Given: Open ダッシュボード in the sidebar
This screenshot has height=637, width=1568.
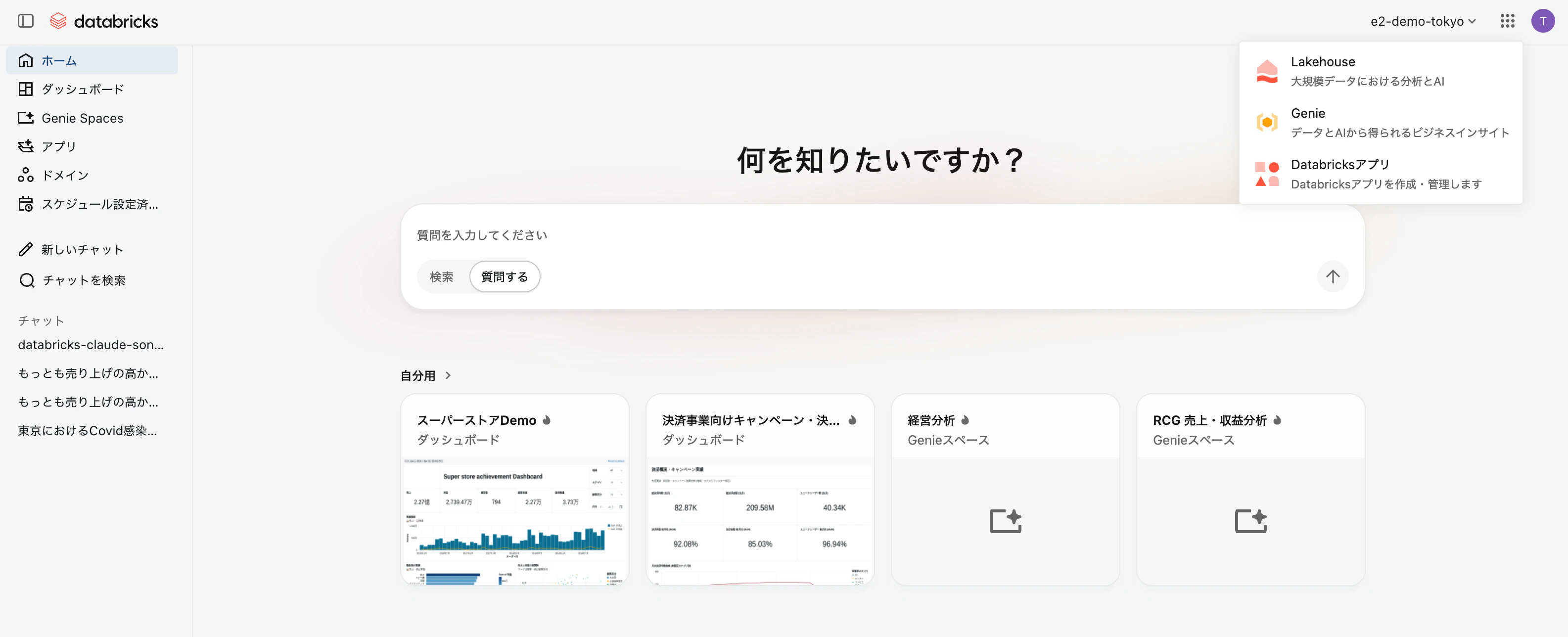Looking at the screenshot, I should (x=92, y=89).
